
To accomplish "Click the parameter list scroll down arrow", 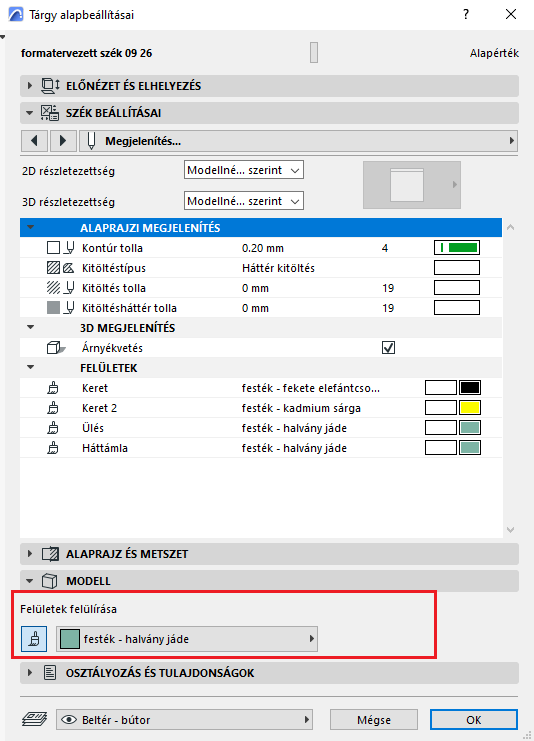I will (510, 530).
